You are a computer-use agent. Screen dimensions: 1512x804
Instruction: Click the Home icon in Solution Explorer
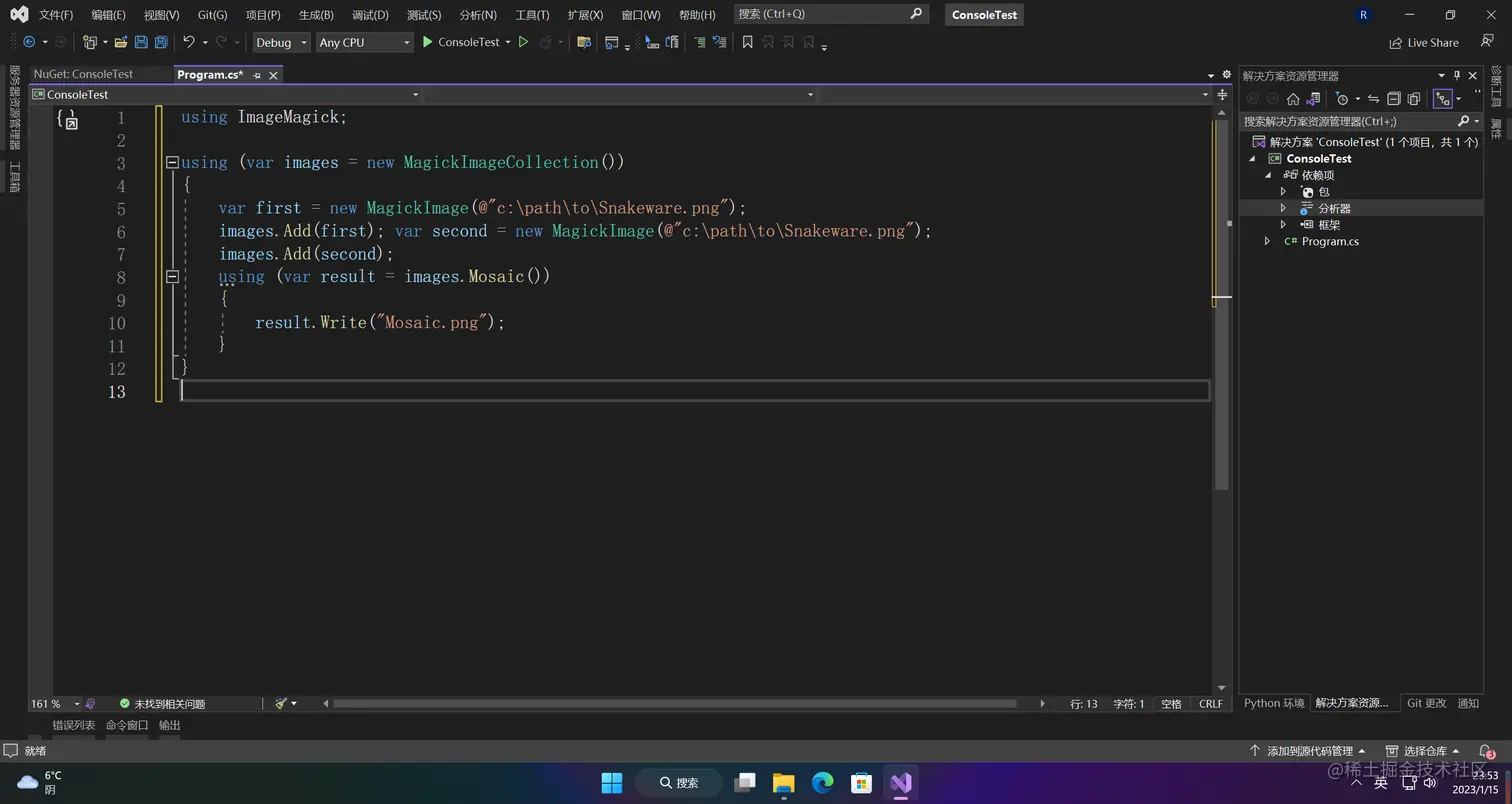(x=1293, y=99)
